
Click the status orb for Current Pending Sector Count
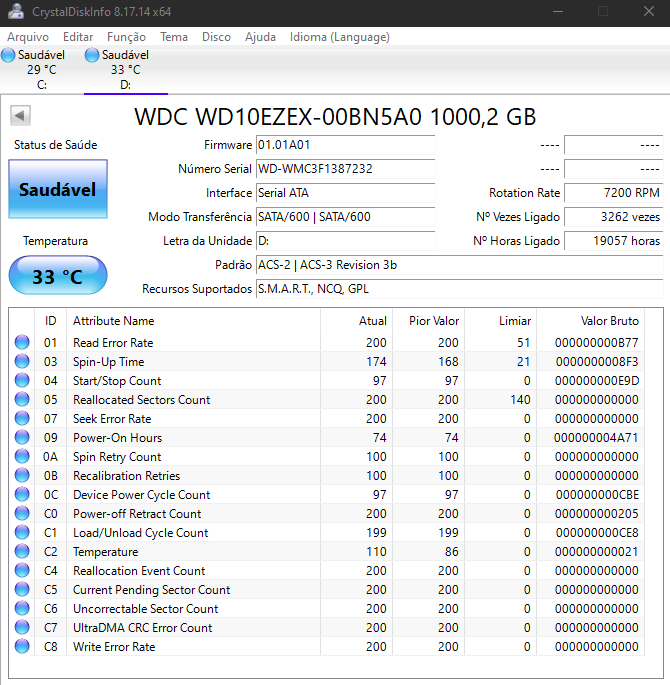click(22, 589)
